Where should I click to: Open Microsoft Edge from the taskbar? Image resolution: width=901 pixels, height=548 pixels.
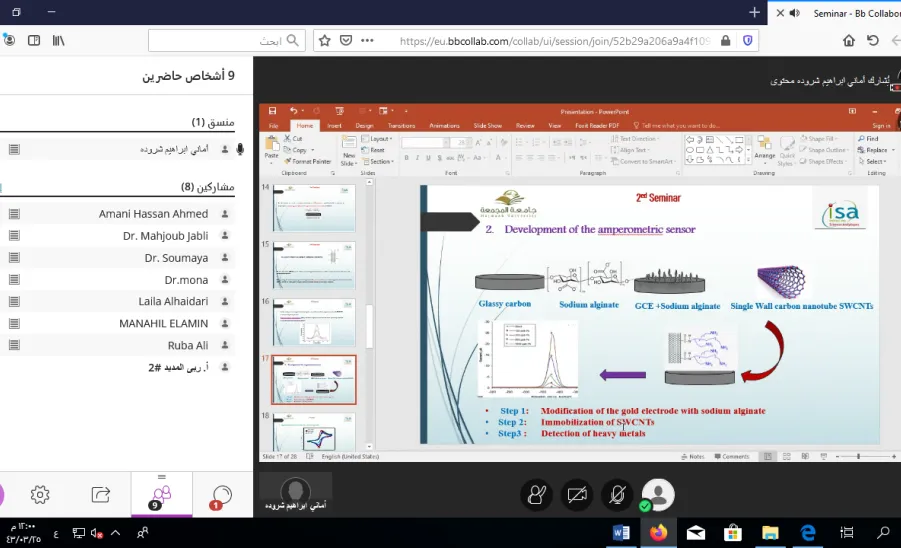coord(808,533)
